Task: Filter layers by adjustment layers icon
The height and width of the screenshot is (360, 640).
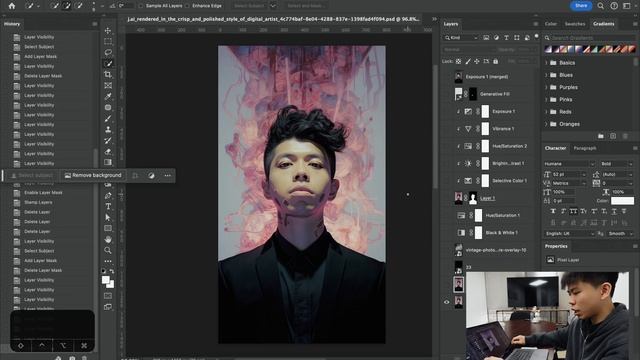Action: click(496, 38)
